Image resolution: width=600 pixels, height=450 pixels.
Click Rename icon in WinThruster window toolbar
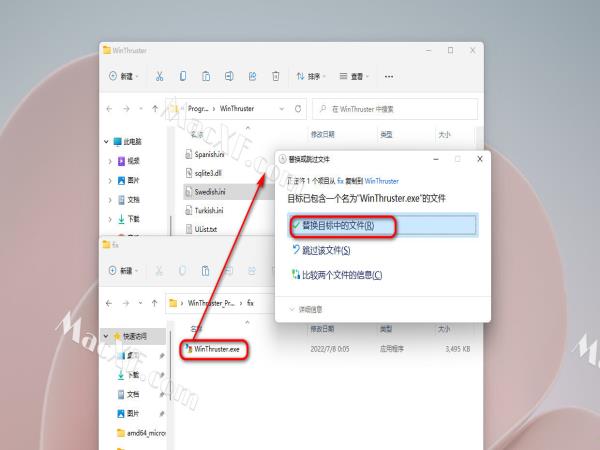[229, 76]
